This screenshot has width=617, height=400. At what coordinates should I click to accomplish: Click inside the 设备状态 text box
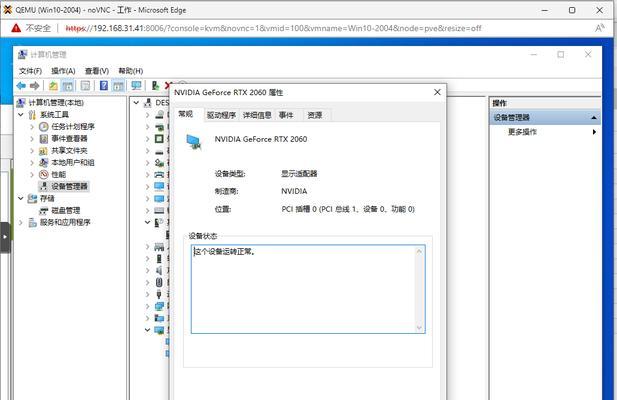click(304, 289)
